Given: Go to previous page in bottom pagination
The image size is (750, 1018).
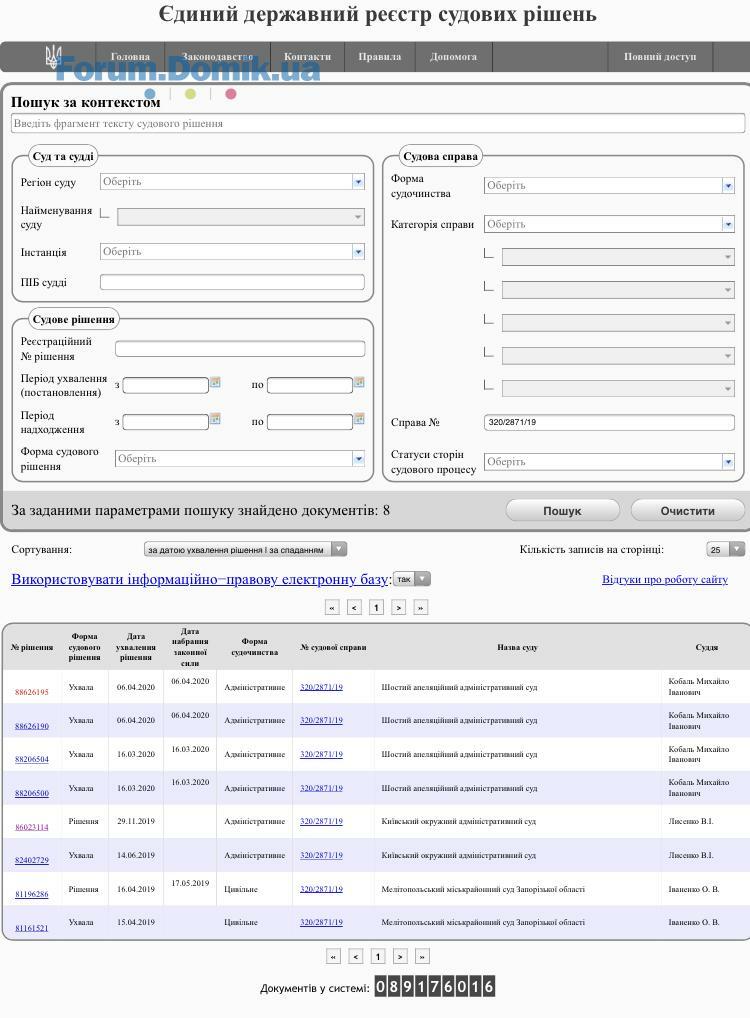Looking at the screenshot, I should pos(355,956).
